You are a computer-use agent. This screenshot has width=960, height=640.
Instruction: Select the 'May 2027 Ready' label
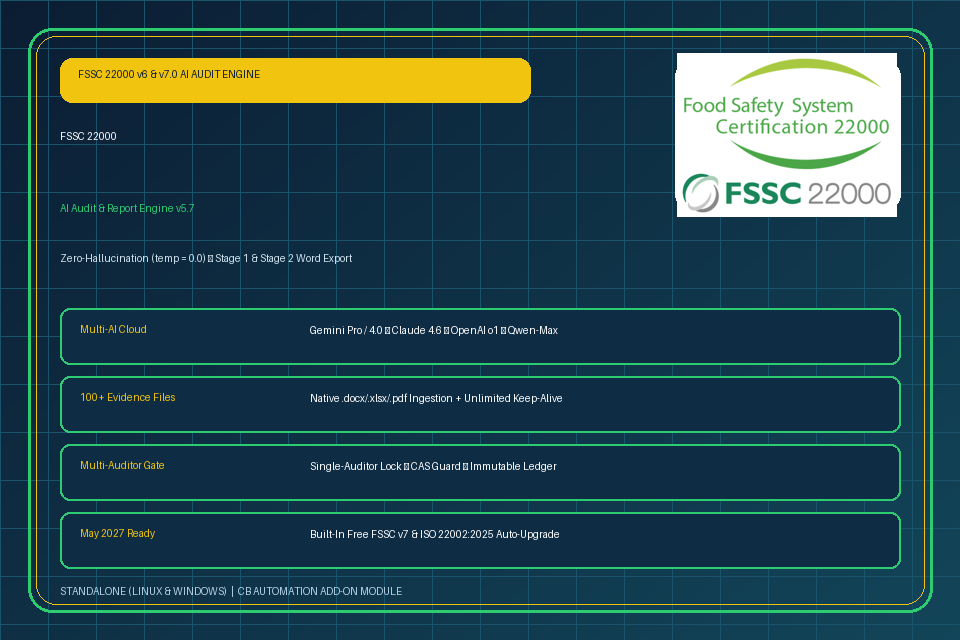pyautogui.click(x=118, y=533)
